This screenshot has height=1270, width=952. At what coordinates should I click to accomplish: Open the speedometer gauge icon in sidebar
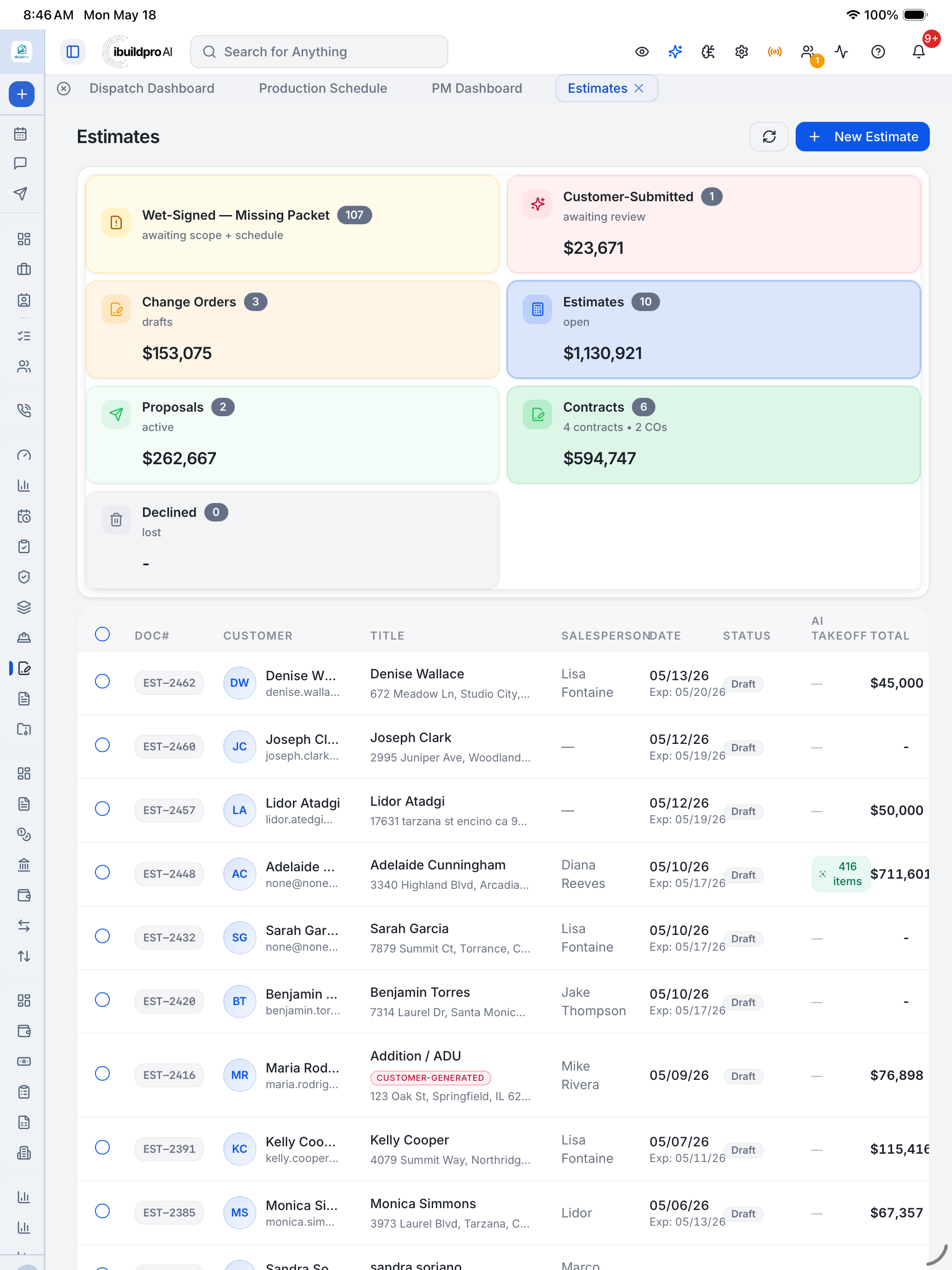pyautogui.click(x=24, y=455)
